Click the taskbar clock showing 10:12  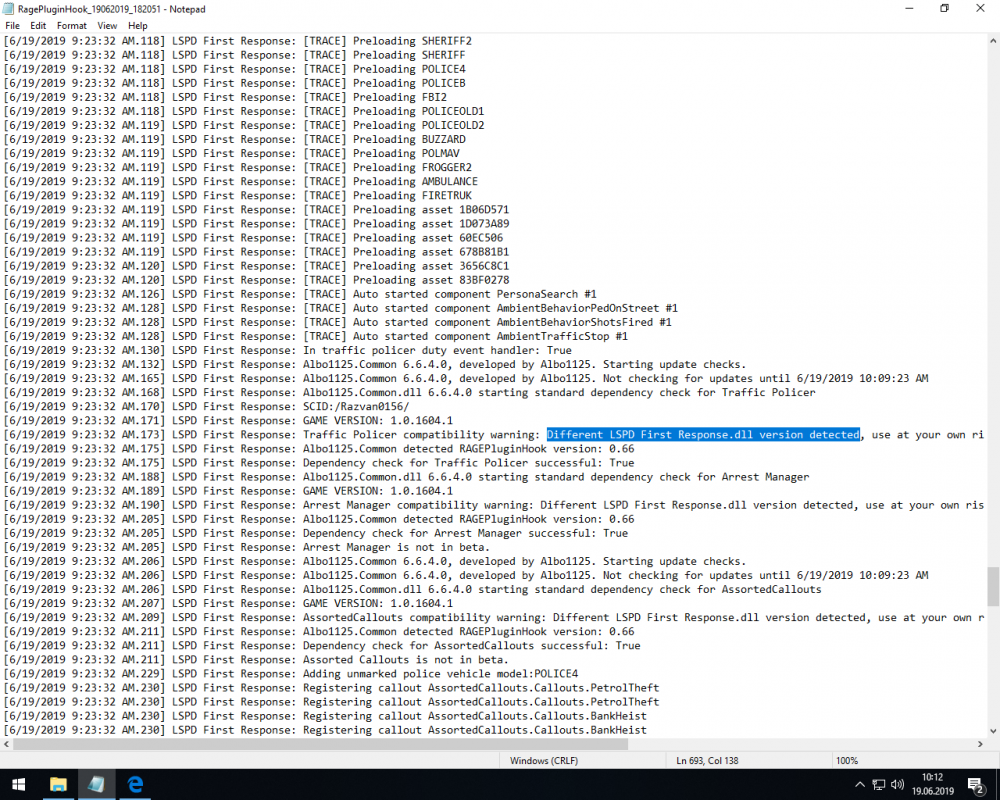[x=932, y=784]
